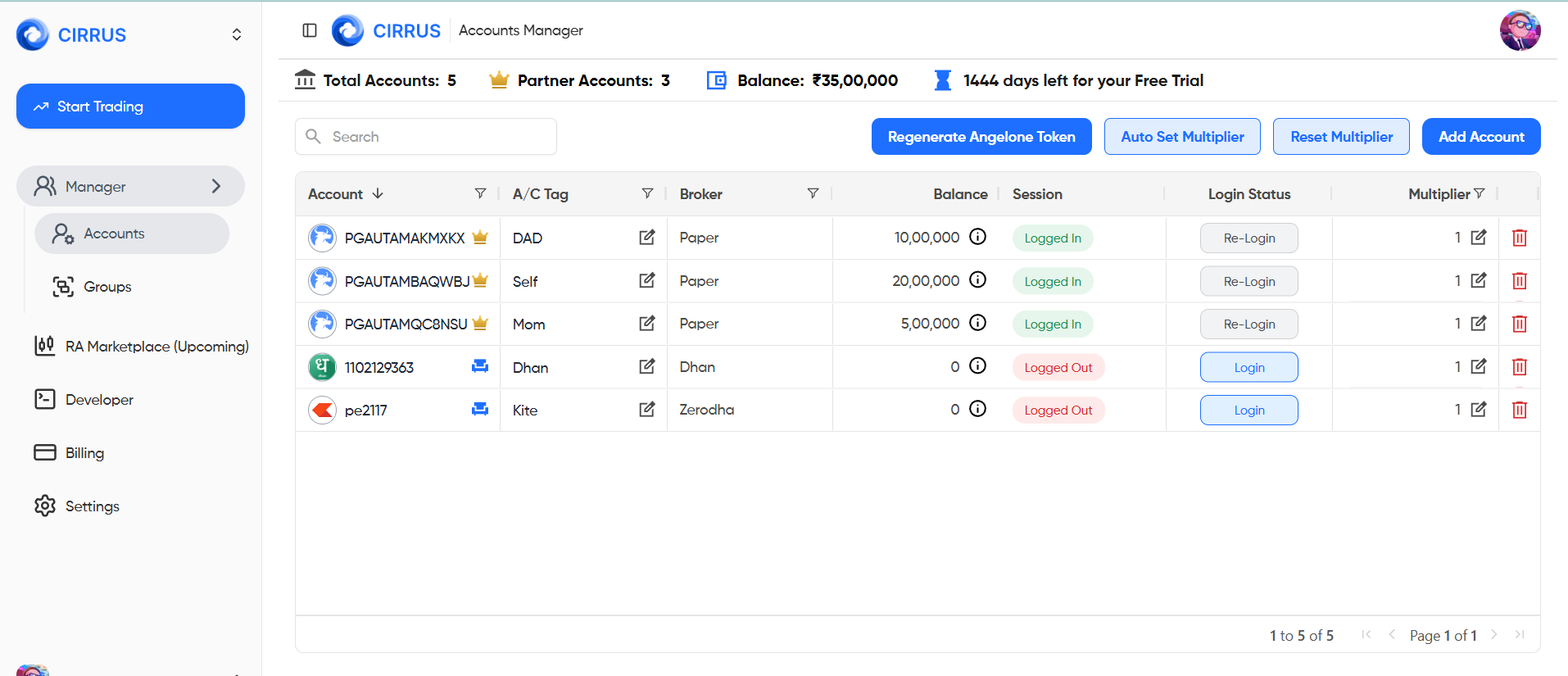Viewport: 1568px width, 676px height.
Task: Open Broker column filter
Action: tap(813, 193)
